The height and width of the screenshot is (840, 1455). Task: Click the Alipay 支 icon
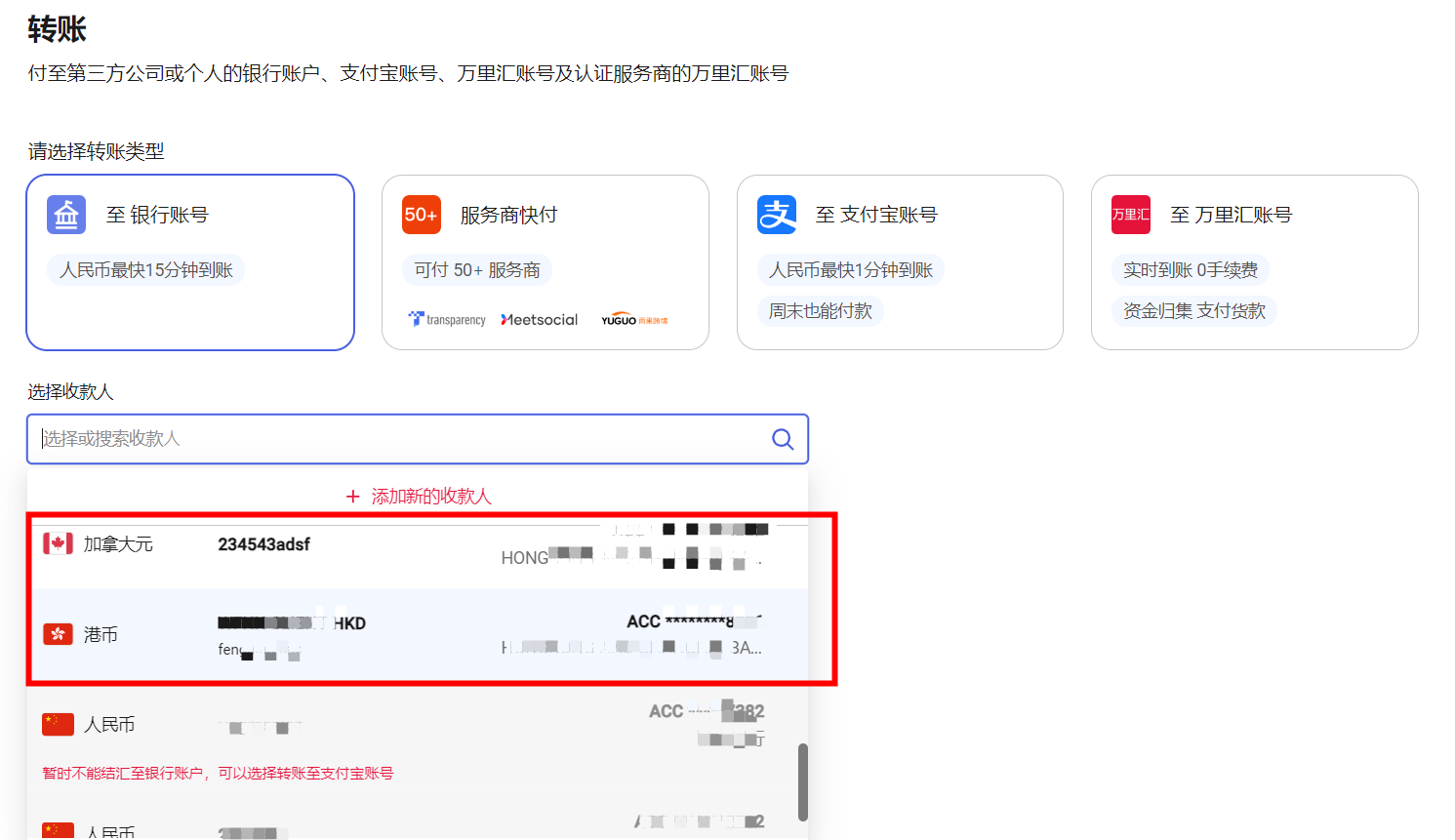tap(775, 214)
